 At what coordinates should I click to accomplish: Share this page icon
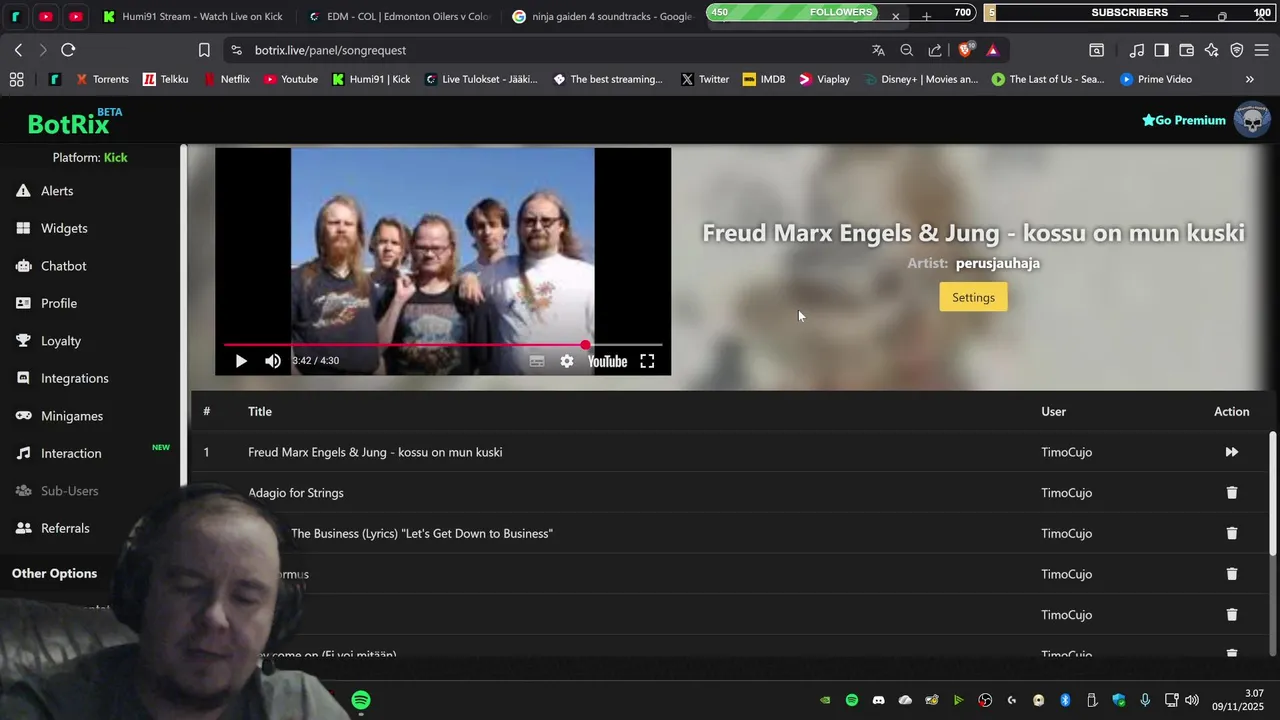[x=935, y=50]
